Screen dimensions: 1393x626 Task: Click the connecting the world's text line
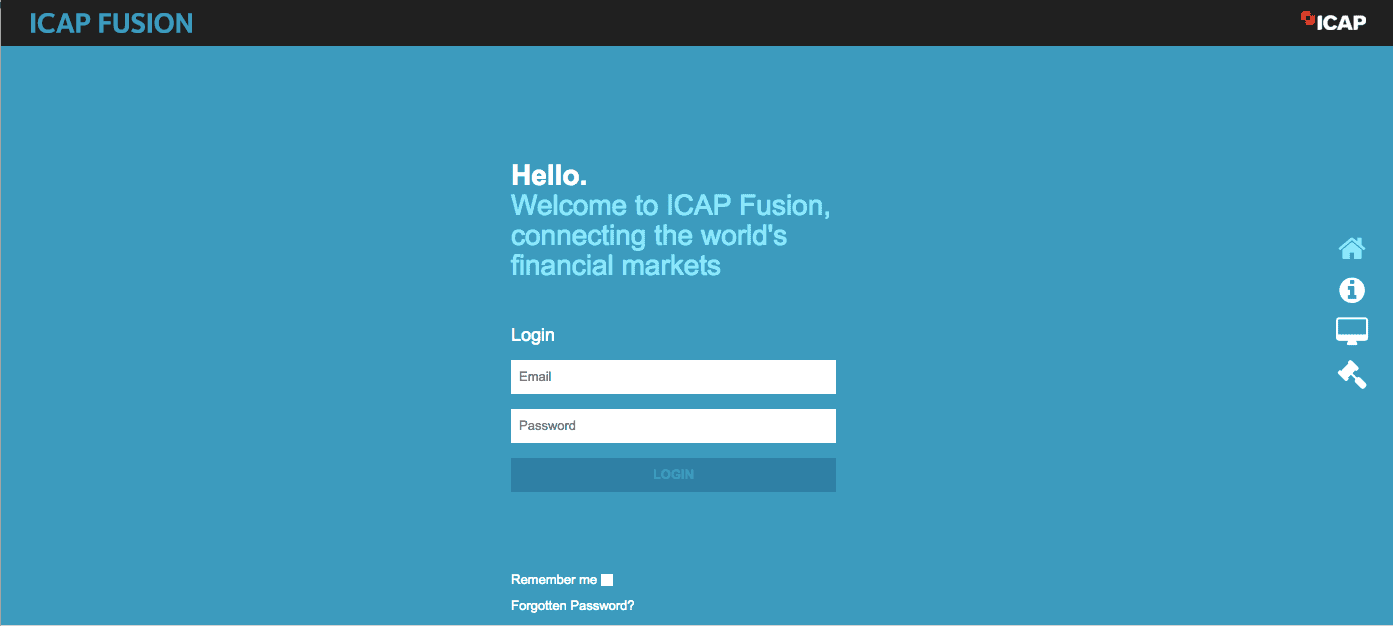648,236
